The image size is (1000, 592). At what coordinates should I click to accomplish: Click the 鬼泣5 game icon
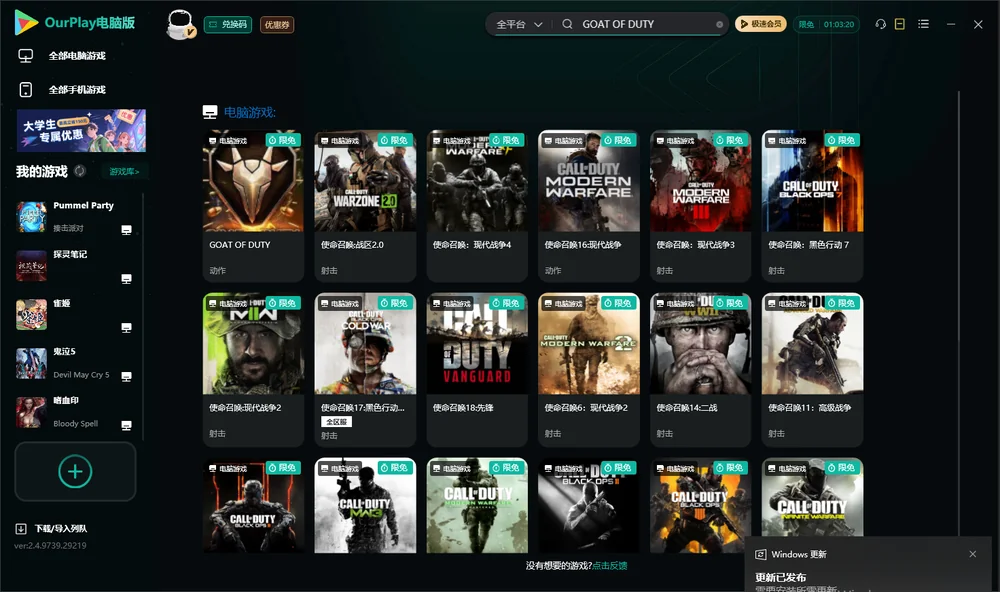pos(31,364)
